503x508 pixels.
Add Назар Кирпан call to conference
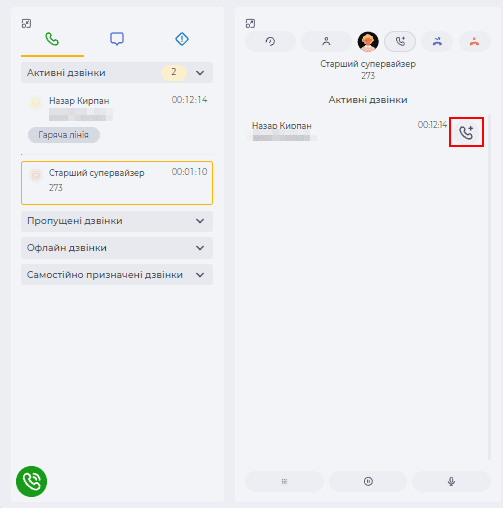466,132
